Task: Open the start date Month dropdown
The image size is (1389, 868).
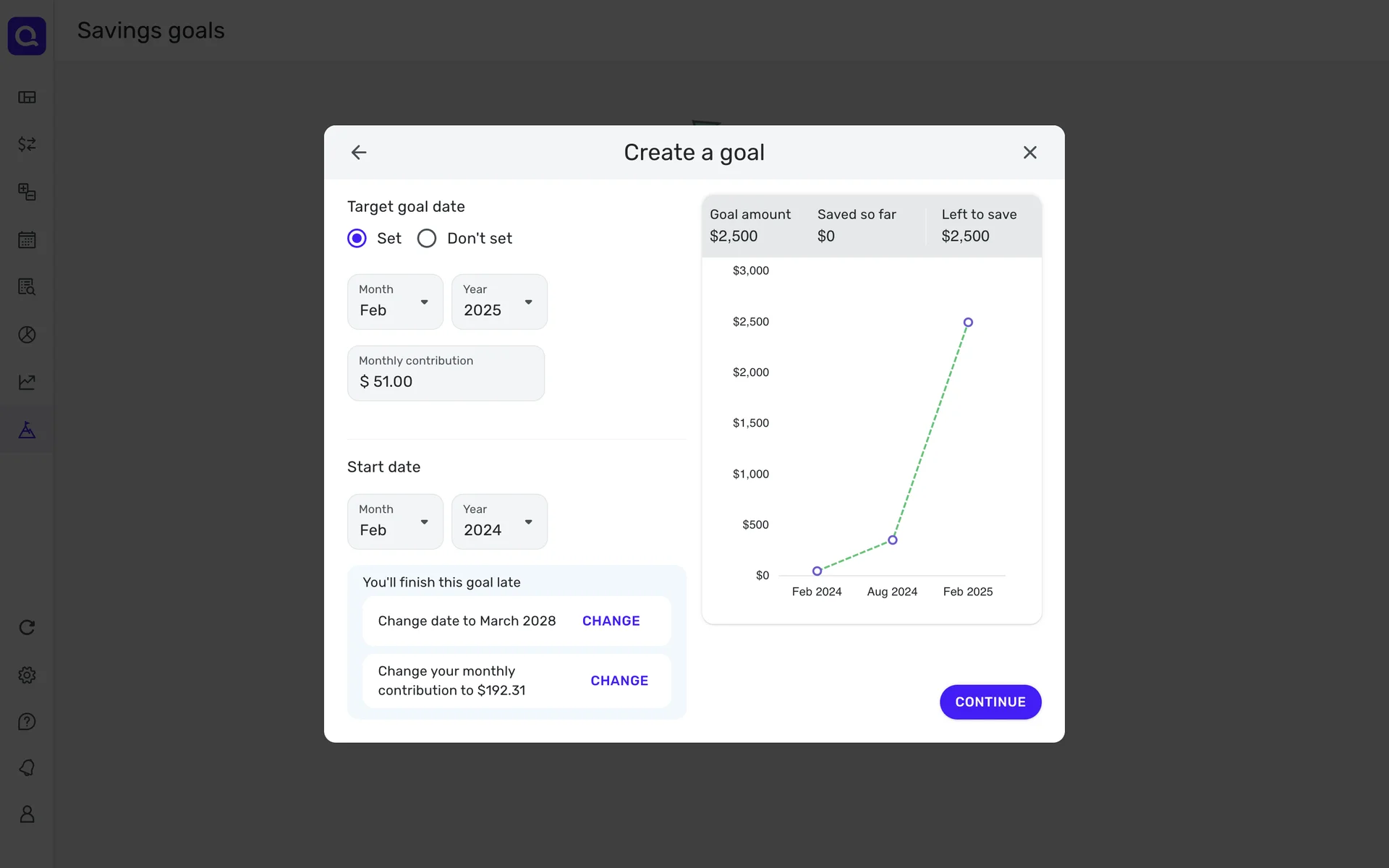Action: click(395, 522)
